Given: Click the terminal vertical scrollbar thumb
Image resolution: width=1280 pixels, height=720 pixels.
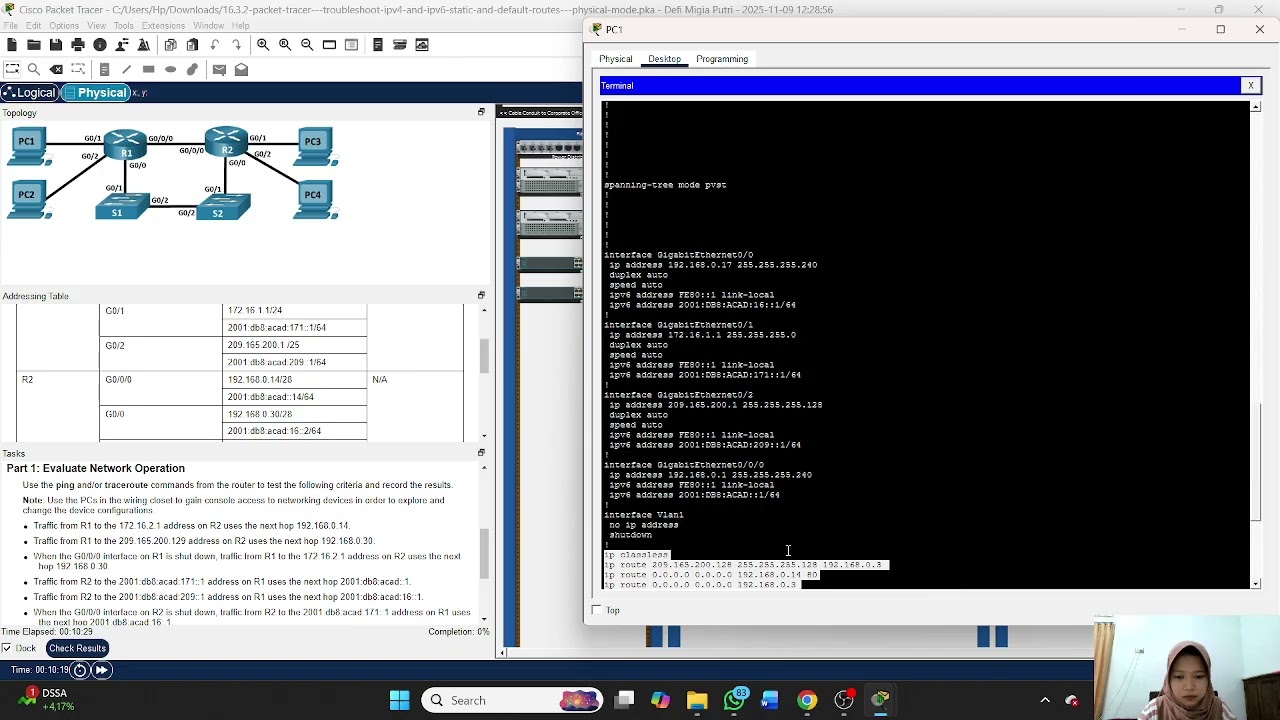Looking at the screenshot, I should (1256, 462).
